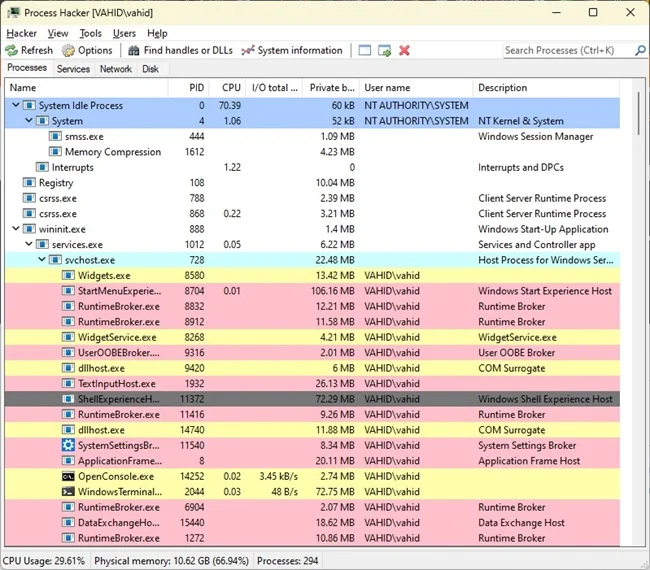Screen dimensions: 650x570
Task: Open the Tools menu
Action: click(90, 33)
